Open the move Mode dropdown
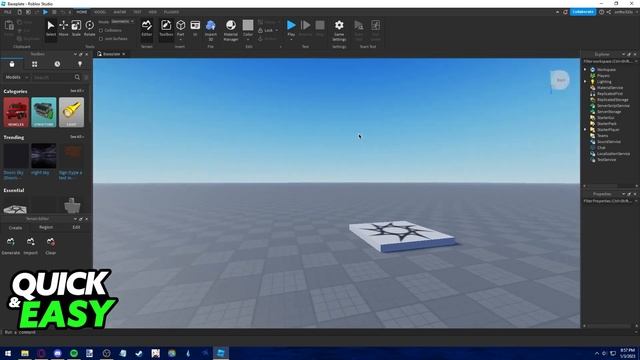 [x=122, y=22]
